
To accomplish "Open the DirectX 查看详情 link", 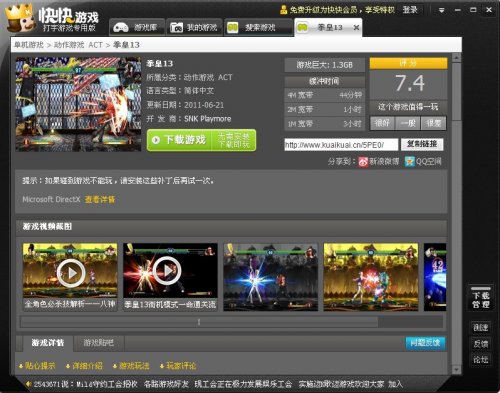I will pyautogui.click(x=100, y=199).
